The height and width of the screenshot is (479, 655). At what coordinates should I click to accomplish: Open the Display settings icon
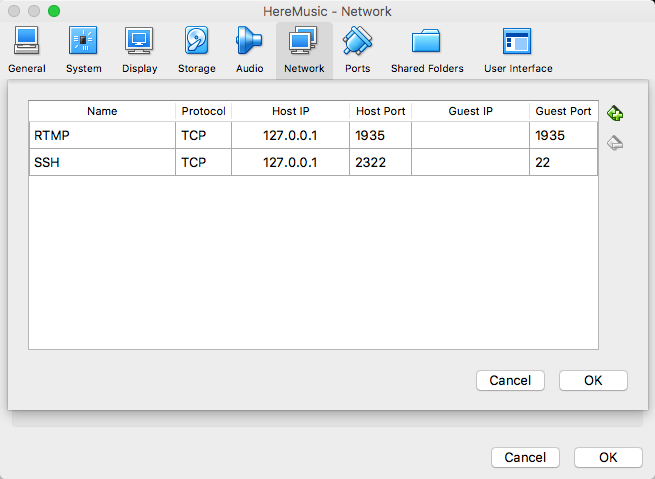click(140, 50)
